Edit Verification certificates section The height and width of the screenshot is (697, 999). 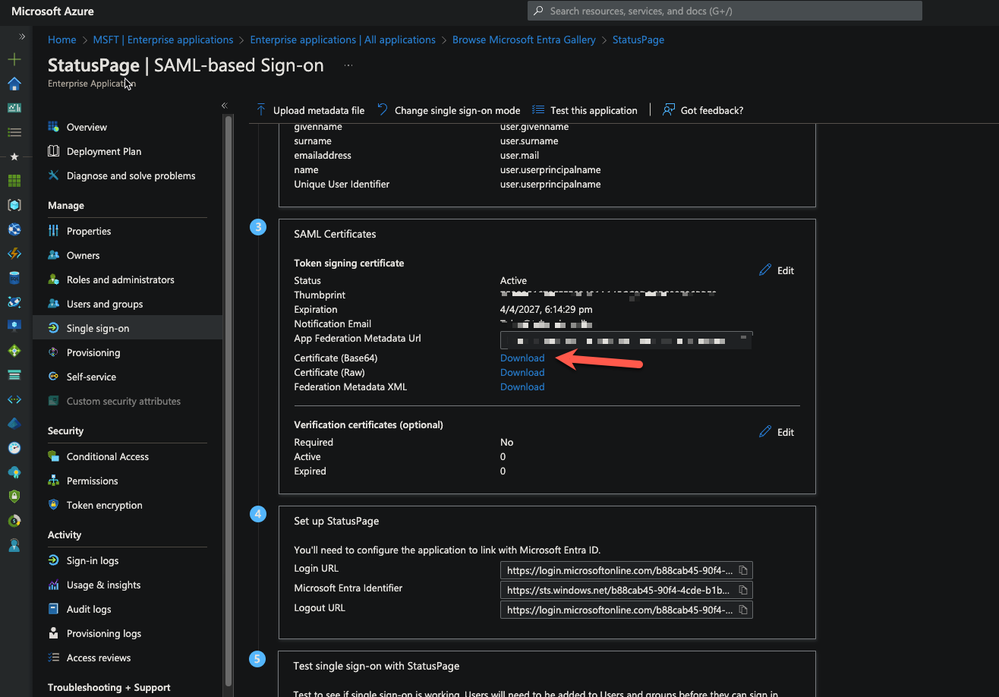tap(777, 433)
